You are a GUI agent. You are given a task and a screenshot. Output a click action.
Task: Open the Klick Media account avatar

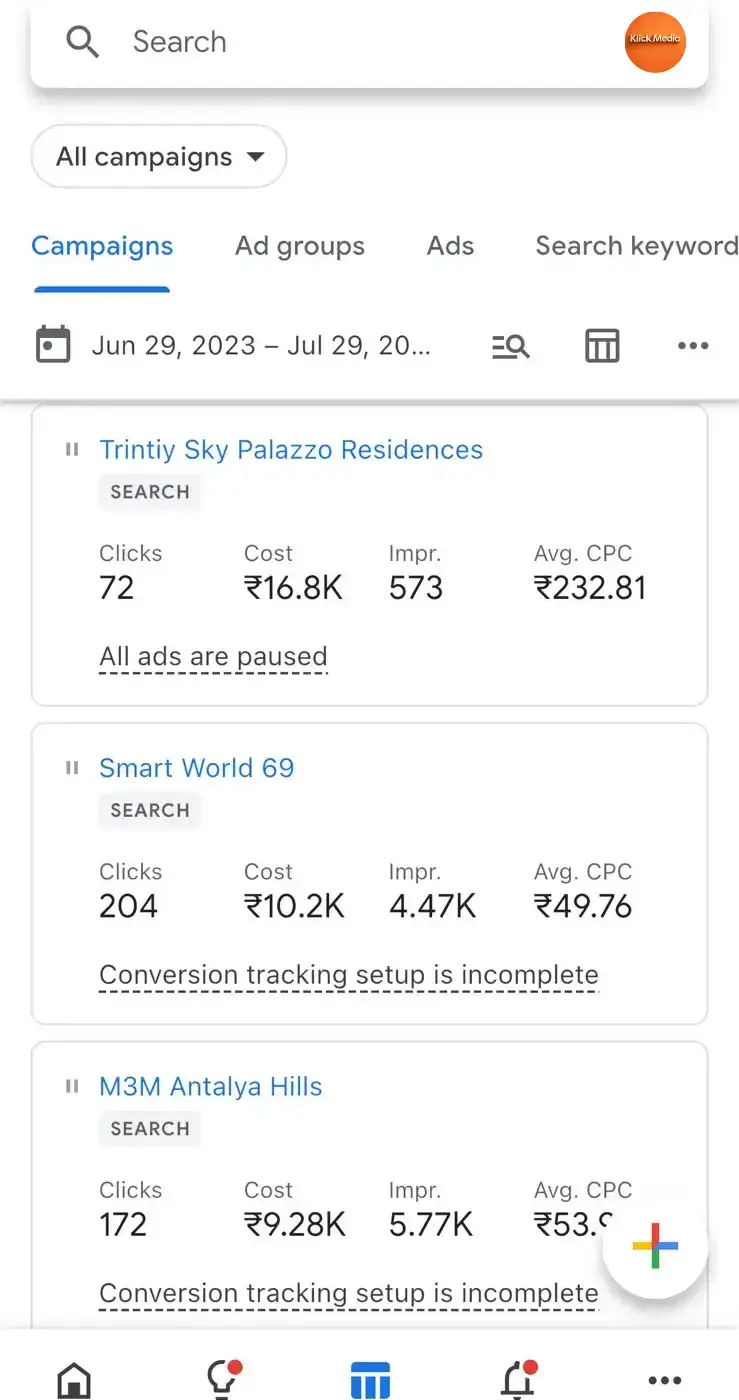point(655,41)
